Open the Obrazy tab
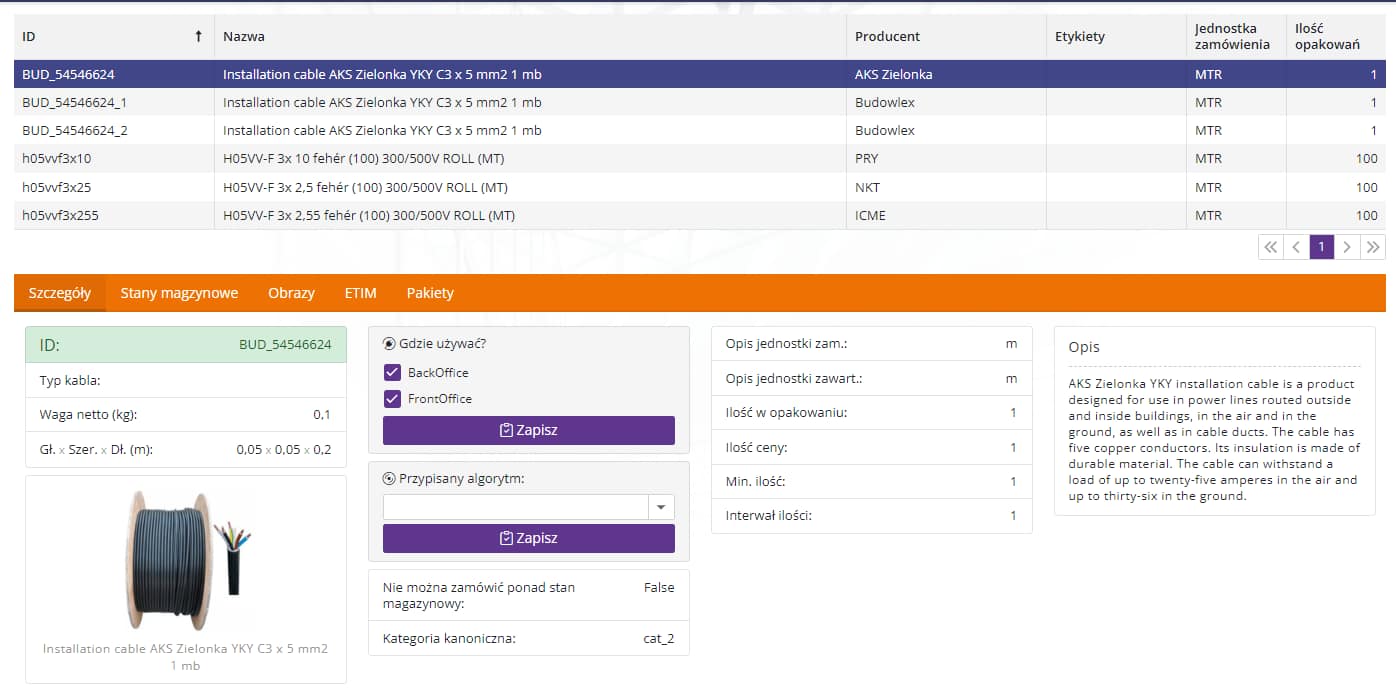 pyautogui.click(x=291, y=293)
